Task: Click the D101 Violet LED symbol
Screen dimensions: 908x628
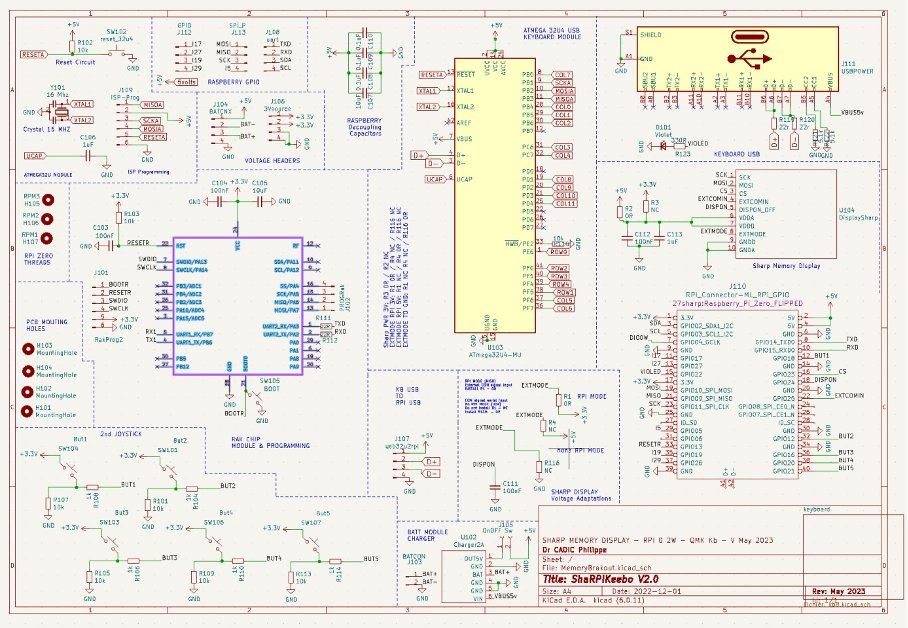Action: coord(664,146)
